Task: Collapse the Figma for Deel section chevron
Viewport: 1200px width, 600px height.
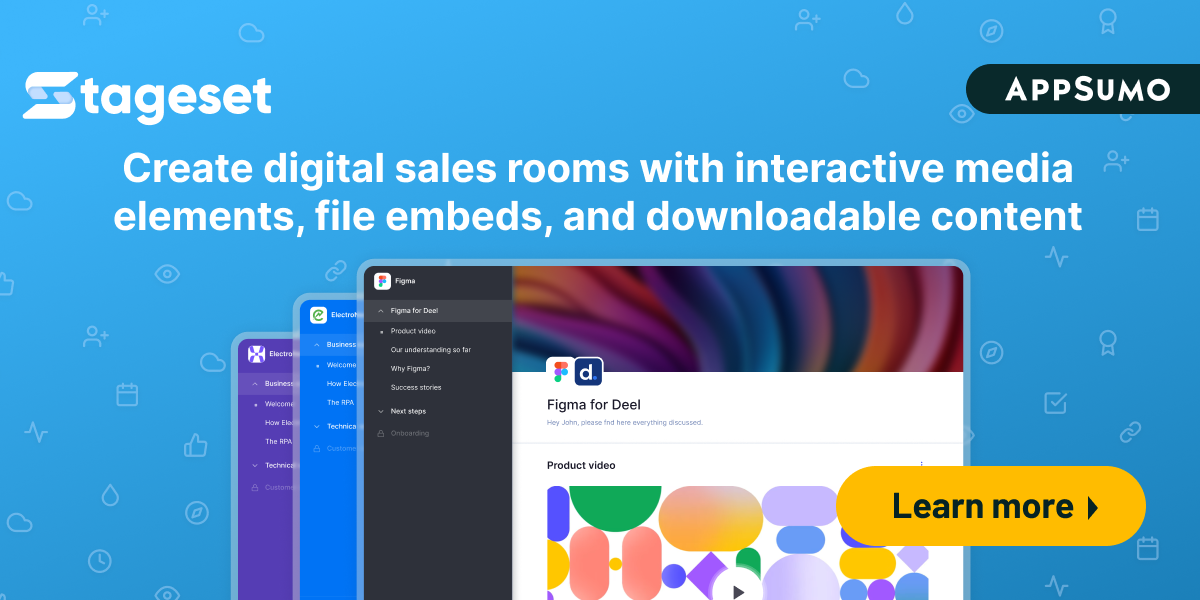Action: [x=381, y=311]
